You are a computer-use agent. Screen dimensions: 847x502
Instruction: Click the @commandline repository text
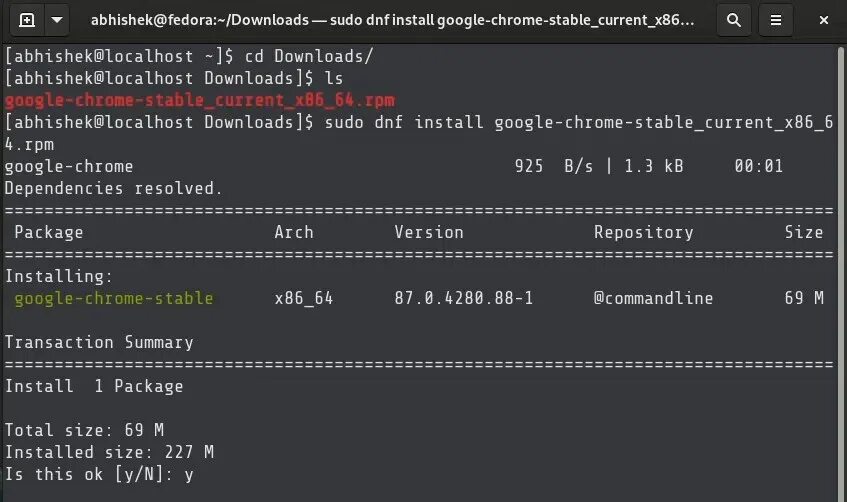click(654, 298)
